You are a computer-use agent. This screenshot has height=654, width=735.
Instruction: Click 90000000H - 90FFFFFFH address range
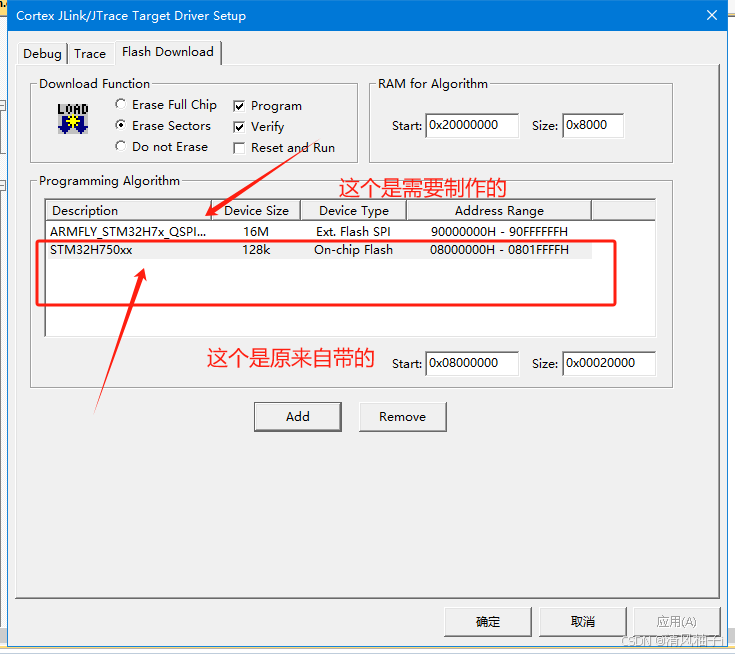(x=499, y=232)
